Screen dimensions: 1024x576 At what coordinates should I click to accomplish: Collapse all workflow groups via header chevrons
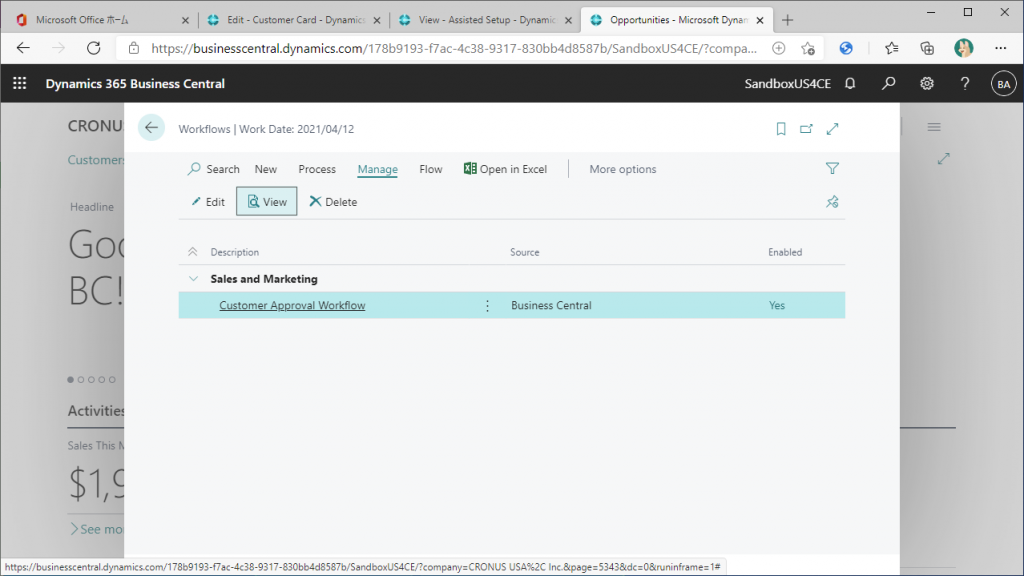[x=193, y=252]
